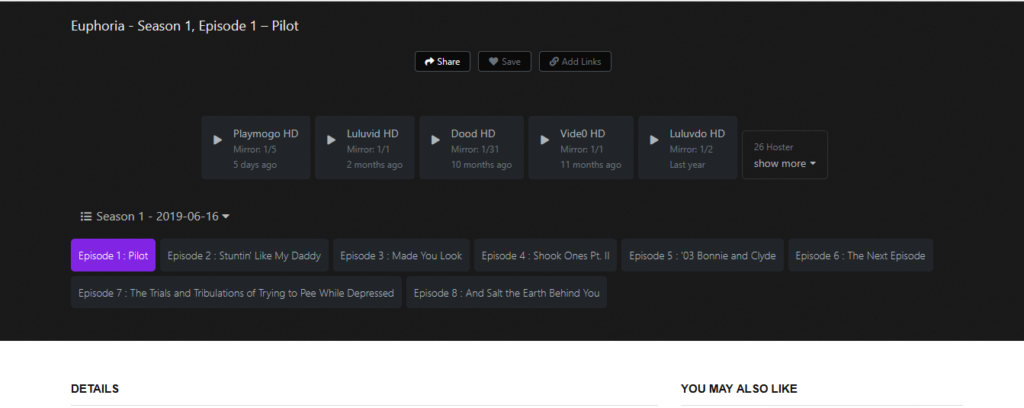The width and height of the screenshot is (1024, 408).
Task: Click the heart icon to Save
Action: [493, 62]
